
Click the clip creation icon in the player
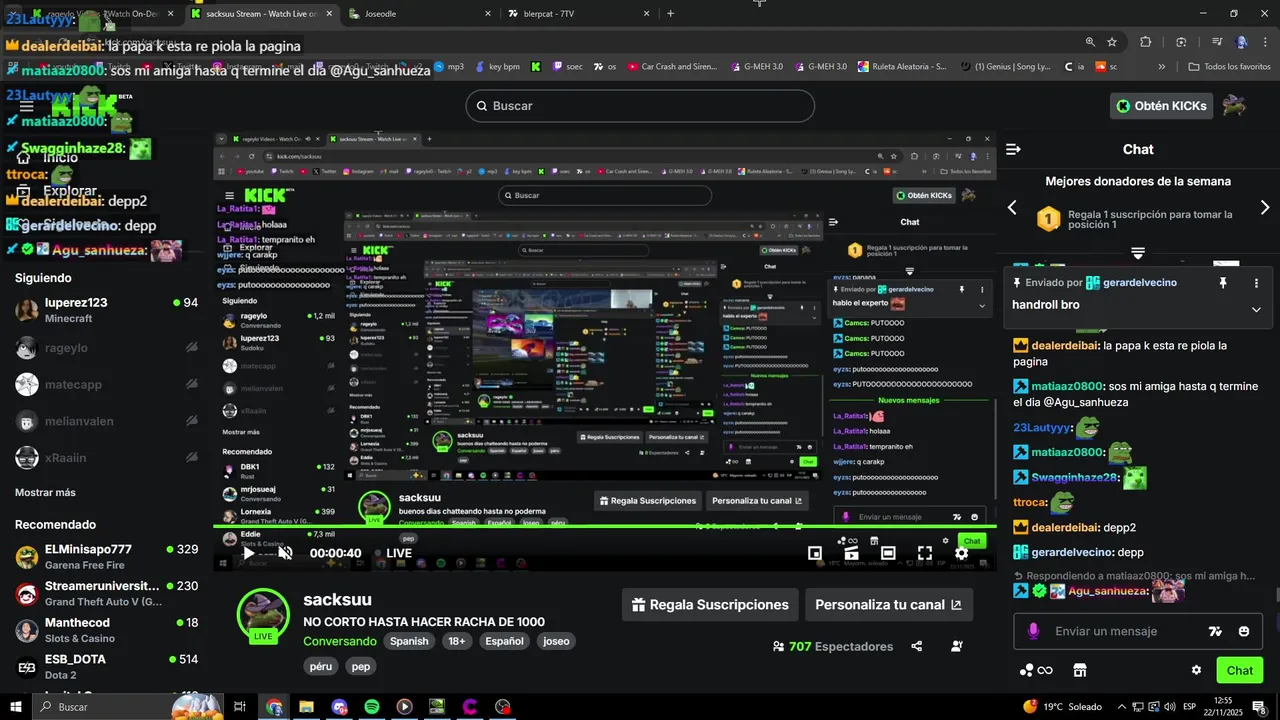point(851,553)
